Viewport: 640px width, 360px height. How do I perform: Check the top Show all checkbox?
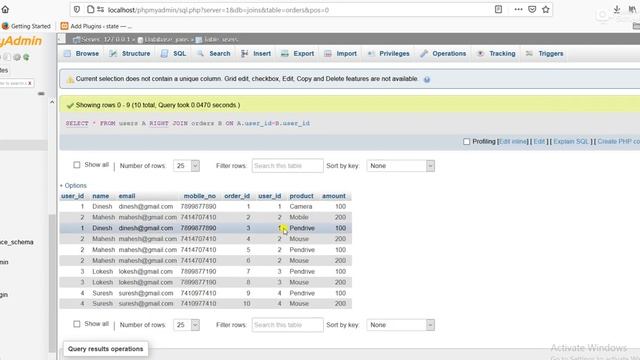click(x=77, y=165)
